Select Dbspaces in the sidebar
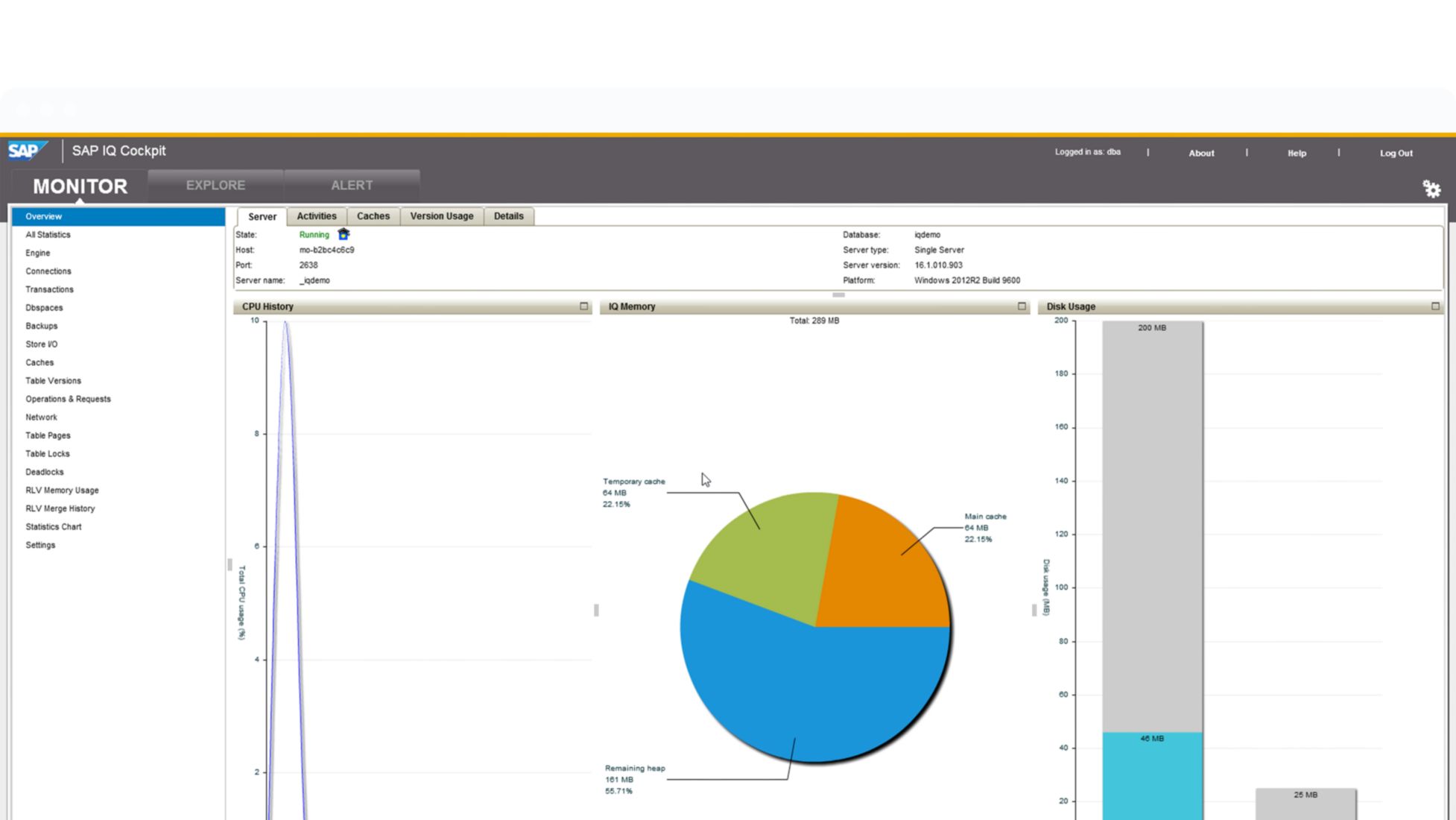Screen dimensions: 1456x820 tap(44, 308)
